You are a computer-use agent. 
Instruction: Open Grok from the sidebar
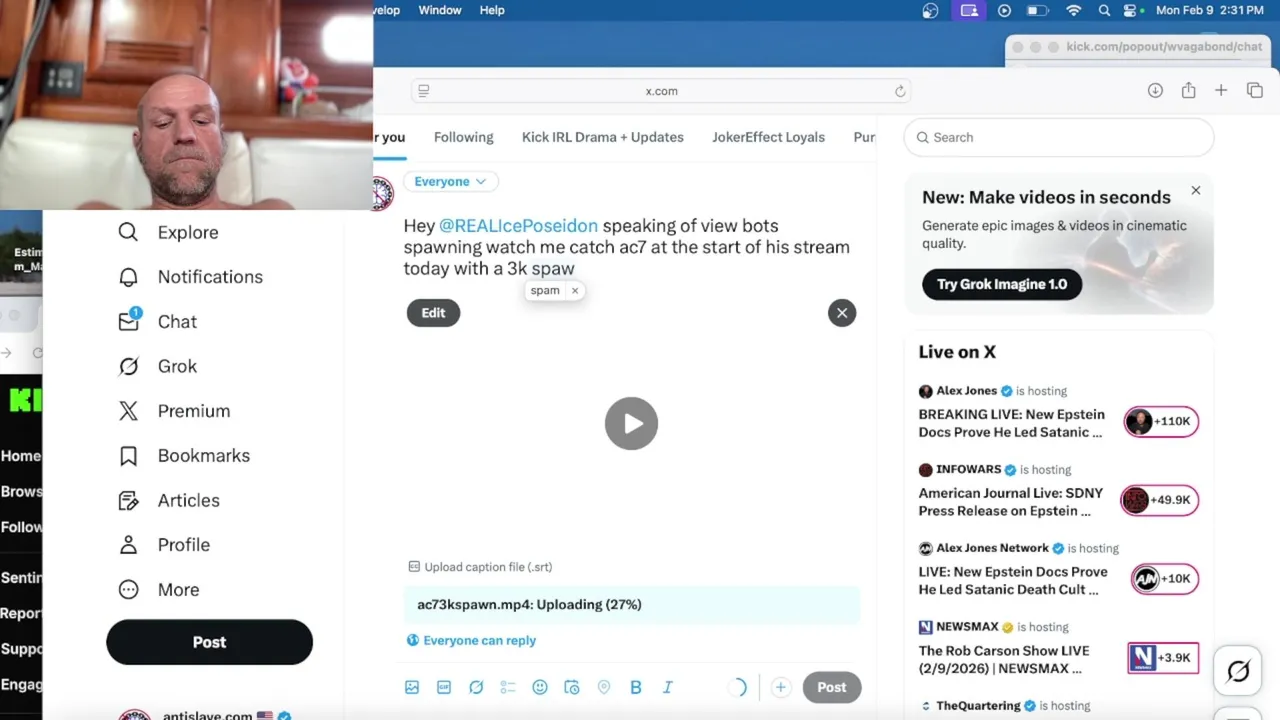coord(157,366)
